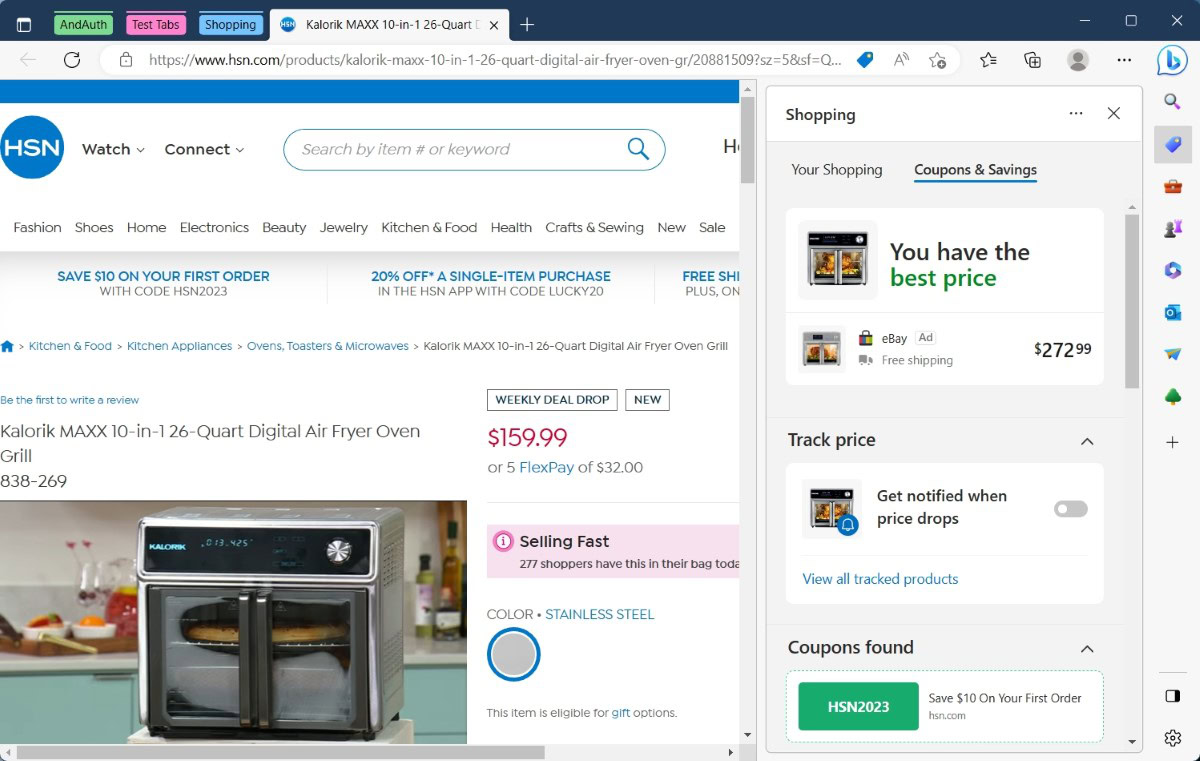Screen dimensions: 1200x761
Task: Expand the Watch dropdown menu
Action: (x=113, y=149)
